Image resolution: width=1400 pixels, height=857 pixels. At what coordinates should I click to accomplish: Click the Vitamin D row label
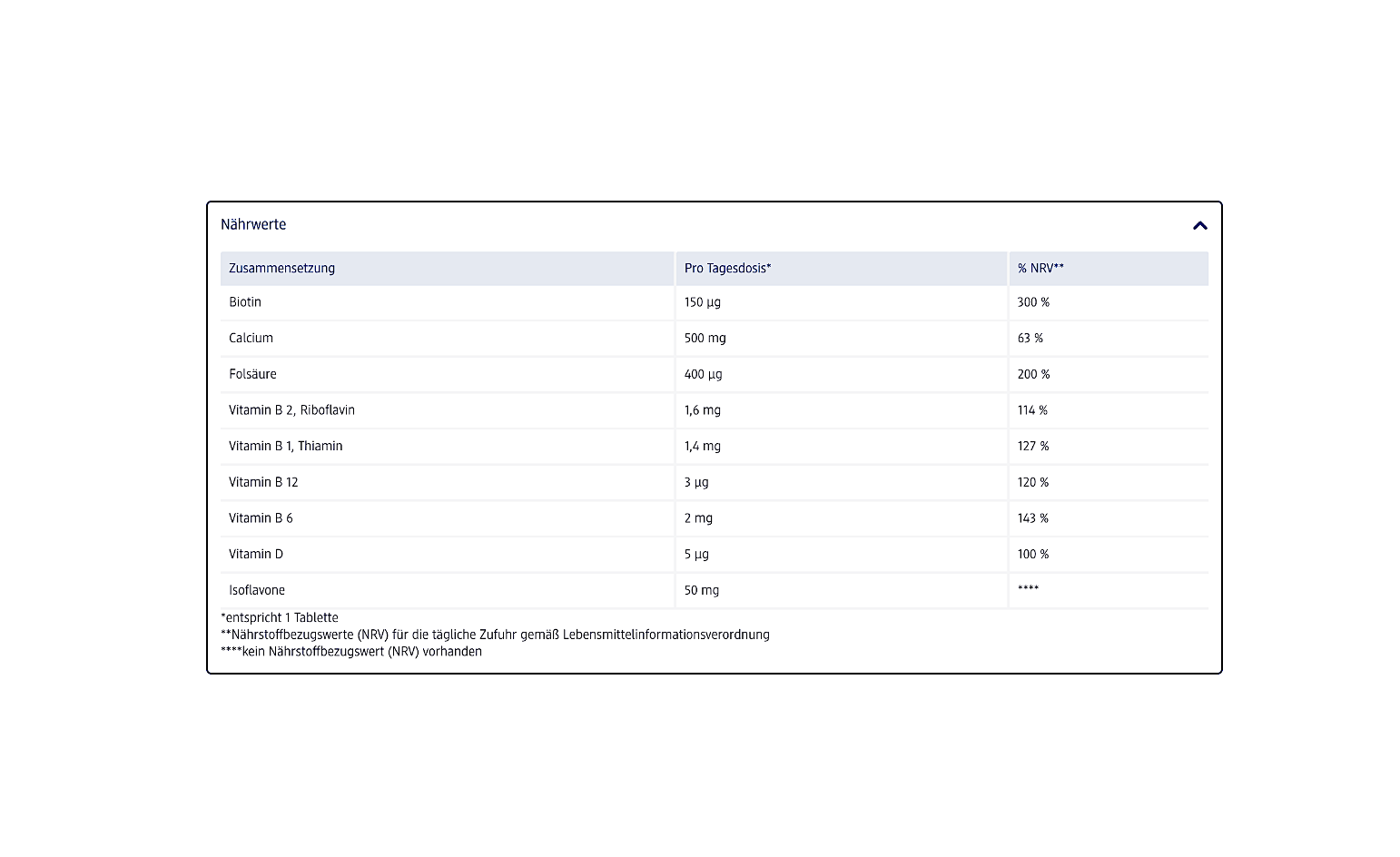click(256, 555)
